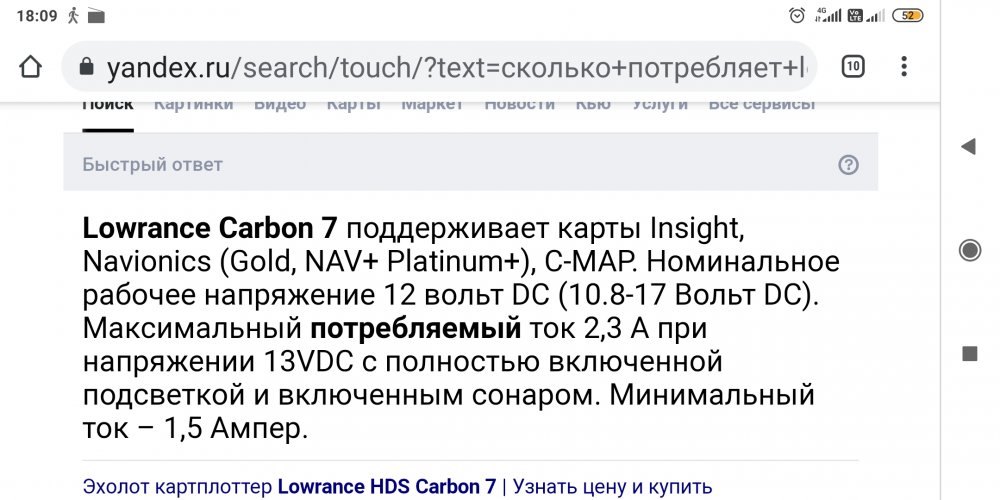Open the Видео search tab
The width and height of the screenshot is (1000, 500).
pyautogui.click(x=280, y=104)
